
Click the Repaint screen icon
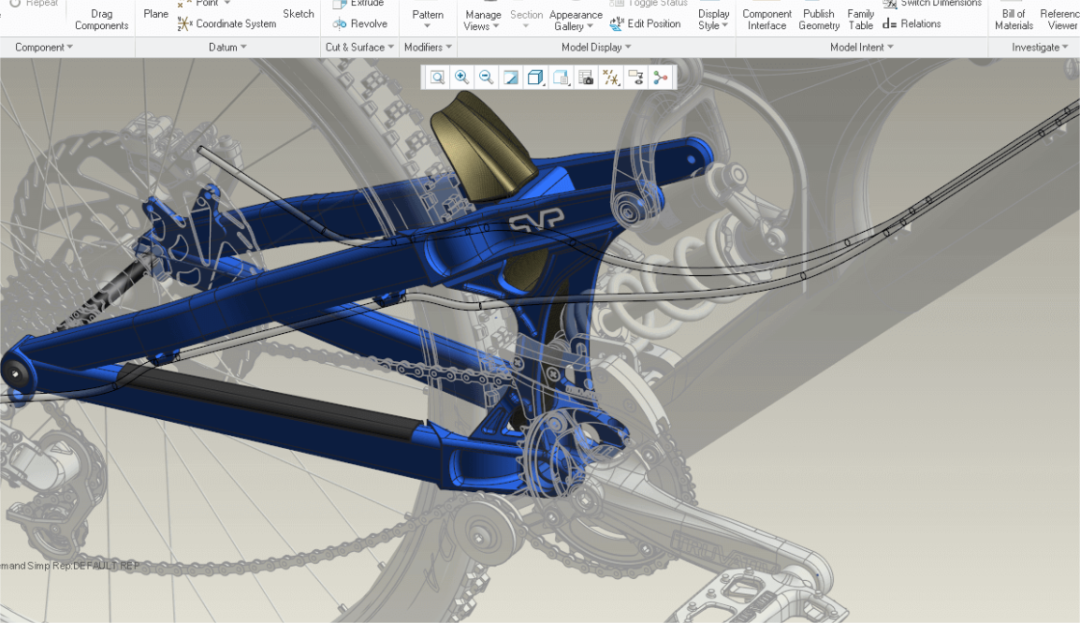click(x=511, y=77)
